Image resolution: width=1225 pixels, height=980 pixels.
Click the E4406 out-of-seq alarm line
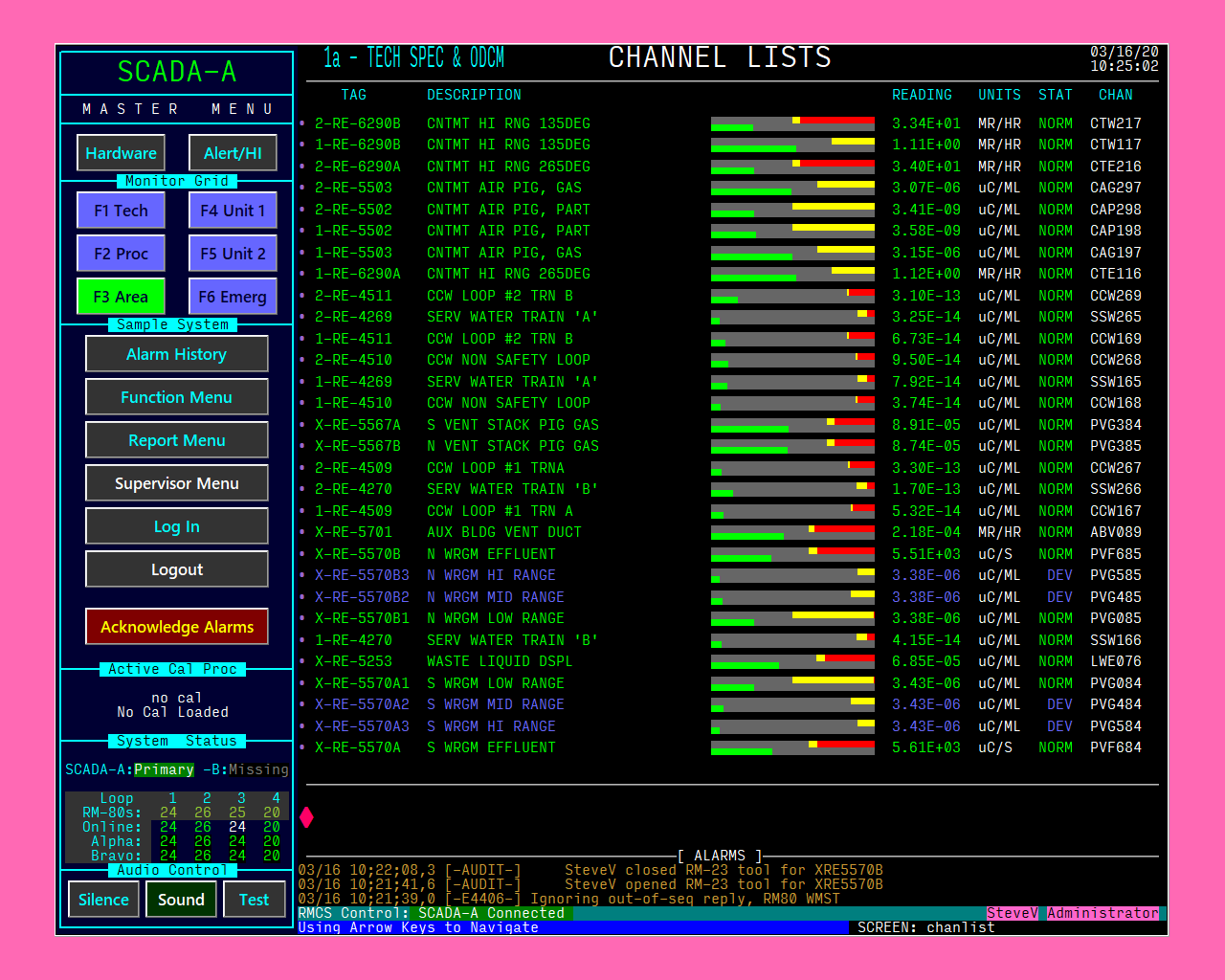(x=568, y=899)
